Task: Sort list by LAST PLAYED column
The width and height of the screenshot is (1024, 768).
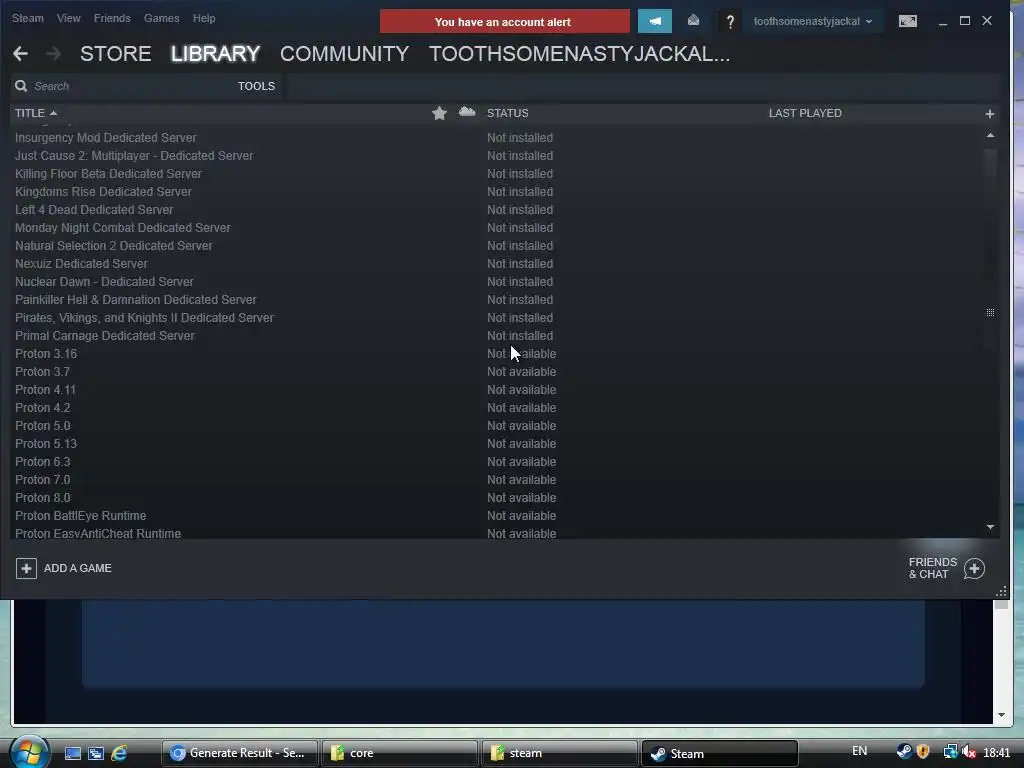Action: pyautogui.click(x=805, y=113)
